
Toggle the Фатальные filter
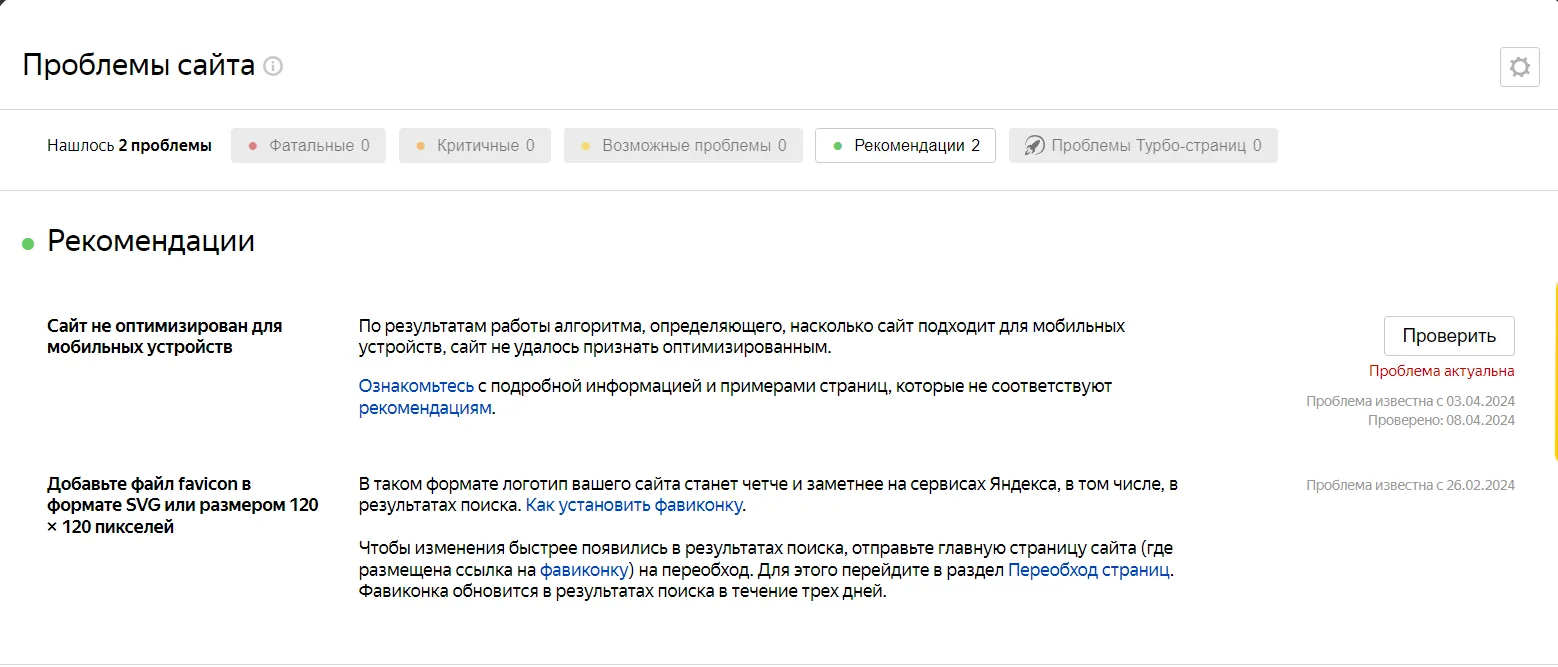[308, 145]
